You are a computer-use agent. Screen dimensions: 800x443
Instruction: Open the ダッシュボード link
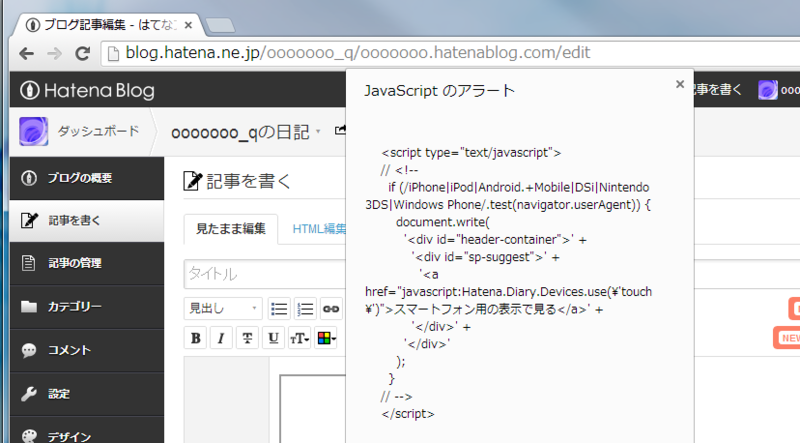(98, 131)
